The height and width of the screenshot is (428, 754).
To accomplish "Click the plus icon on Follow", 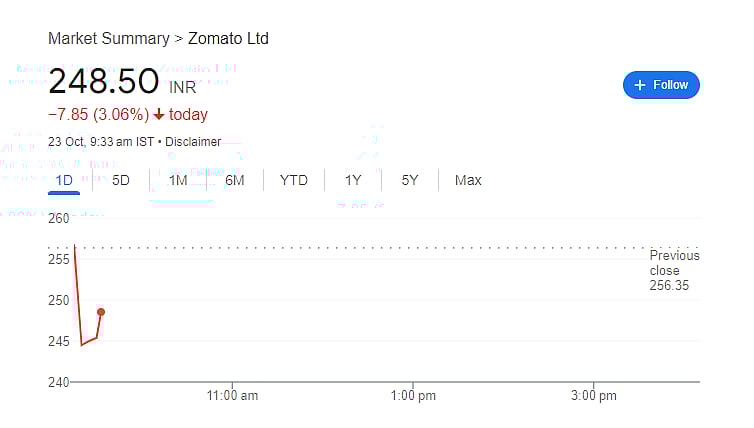I will click(640, 85).
